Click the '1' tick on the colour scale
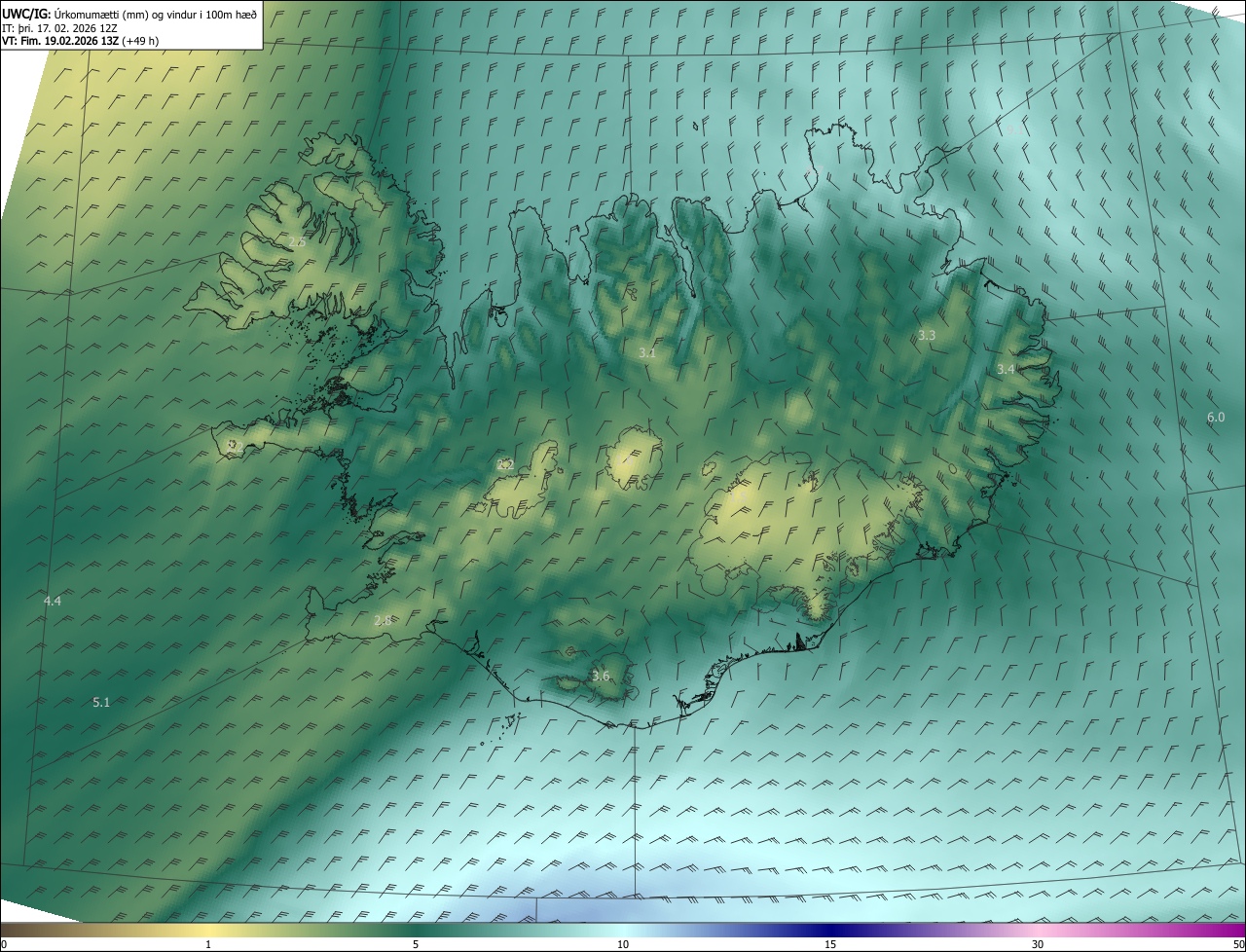Screen dimensions: 1246x952 click(x=208, y=944)
